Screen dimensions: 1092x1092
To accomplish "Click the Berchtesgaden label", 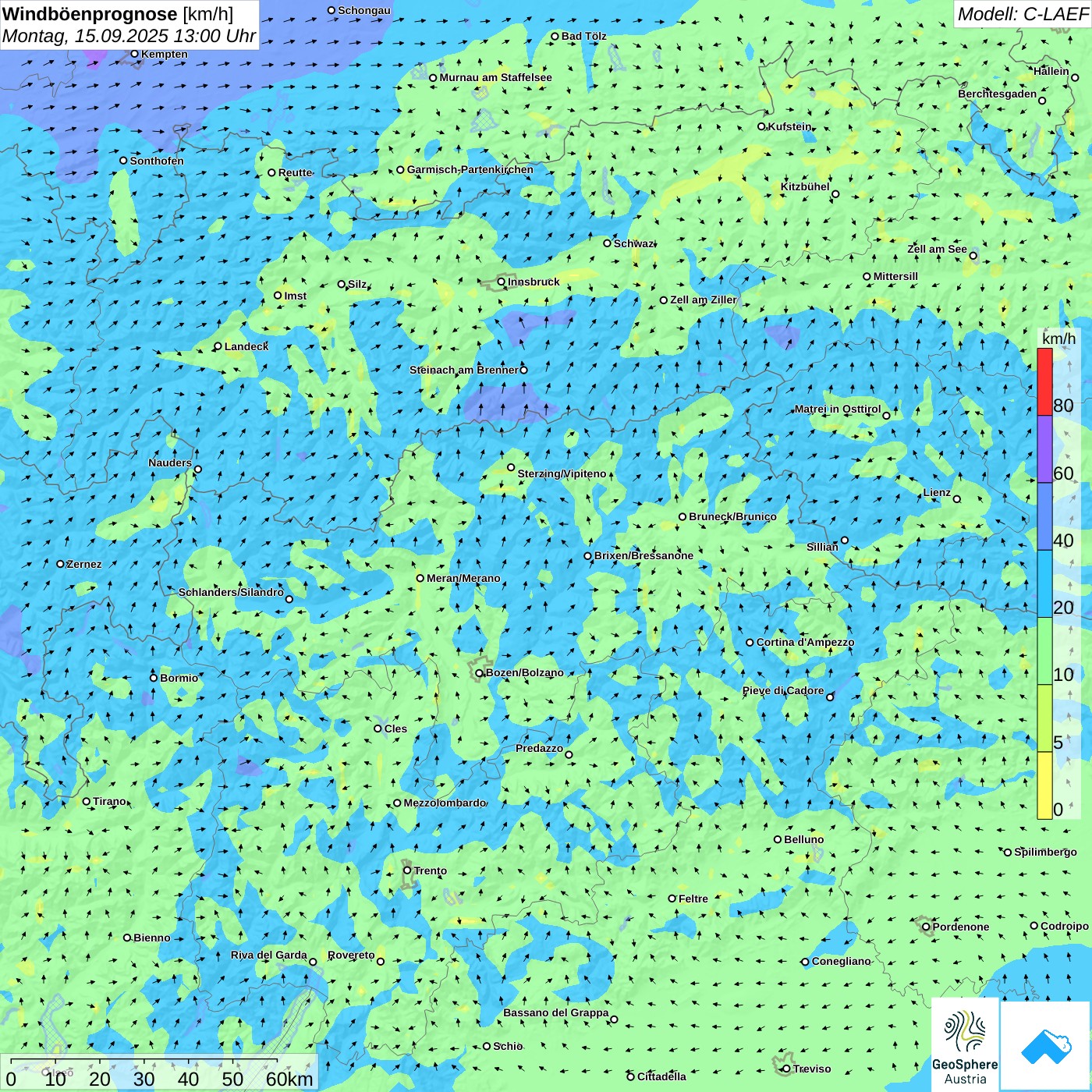I will [x=998, y=94].
